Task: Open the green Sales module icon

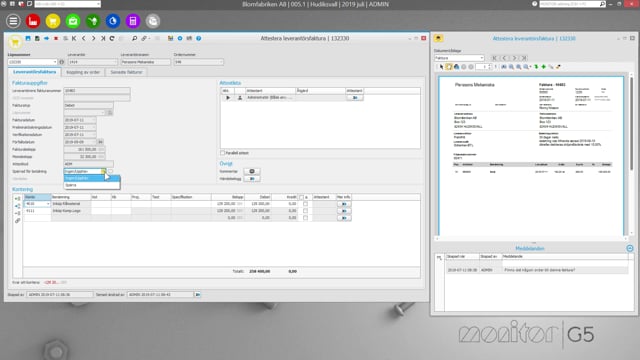Action: point(73,21)
